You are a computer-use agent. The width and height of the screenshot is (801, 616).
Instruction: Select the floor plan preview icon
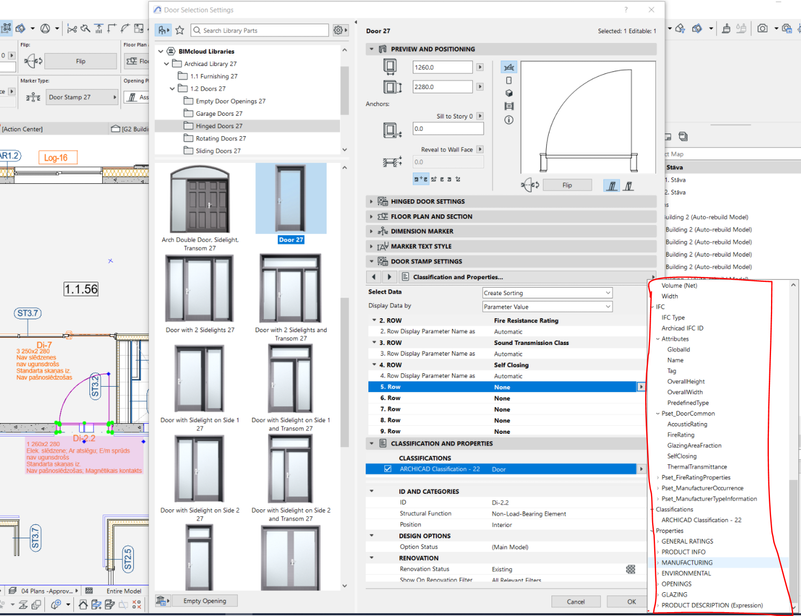point(509,66)
